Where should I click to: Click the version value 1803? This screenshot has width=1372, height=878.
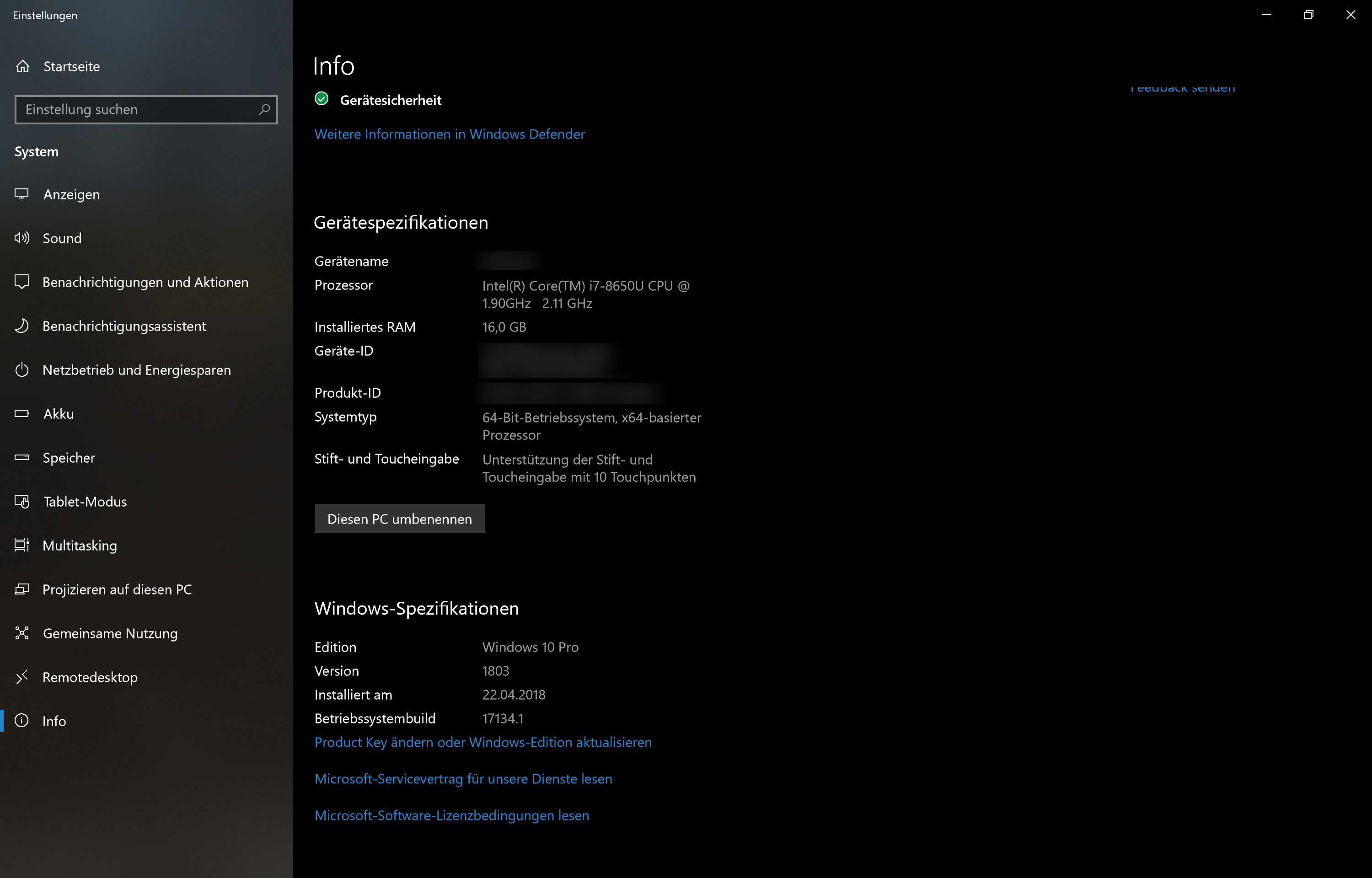pos(495,671)
